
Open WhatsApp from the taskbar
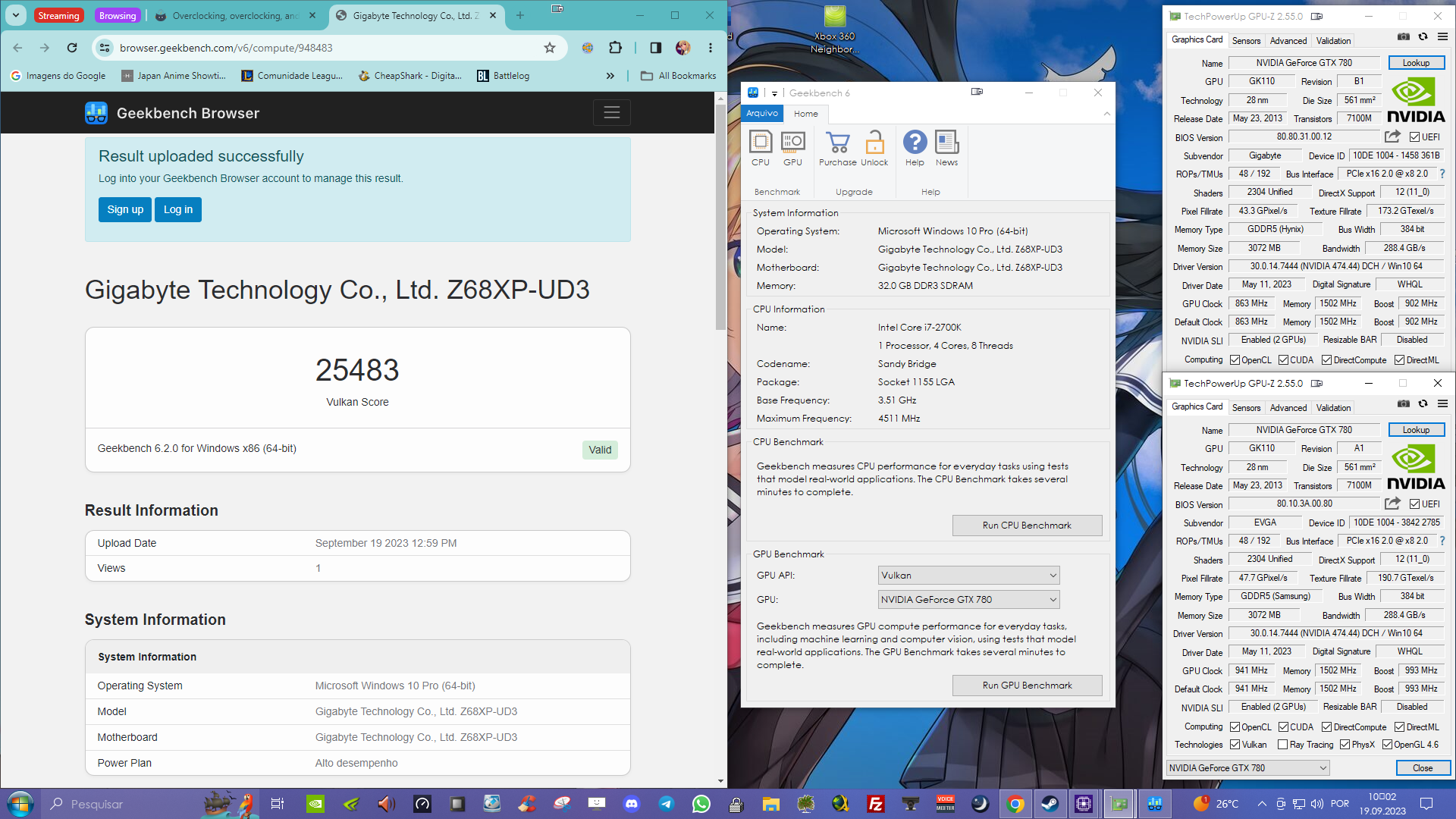tap(701, 804)
